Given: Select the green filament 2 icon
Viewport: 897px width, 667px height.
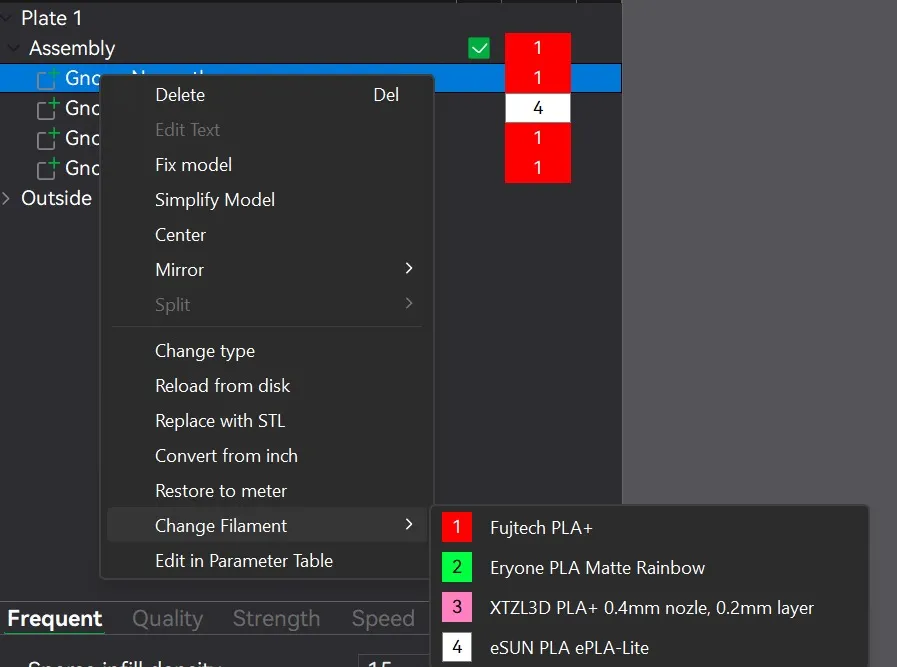Looking at the screenshot, I should (x=457, y=567).
